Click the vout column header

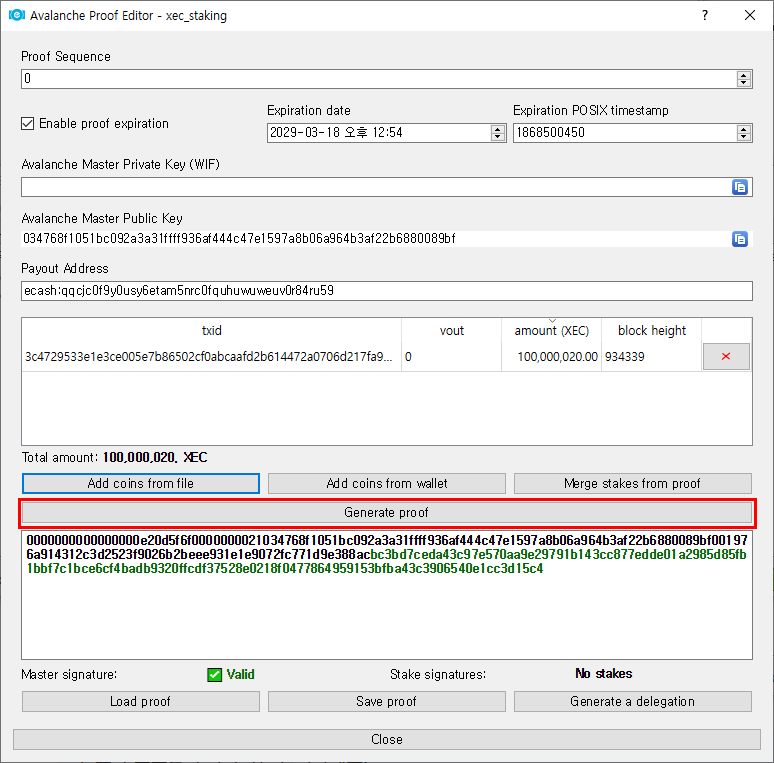(452, 331)
